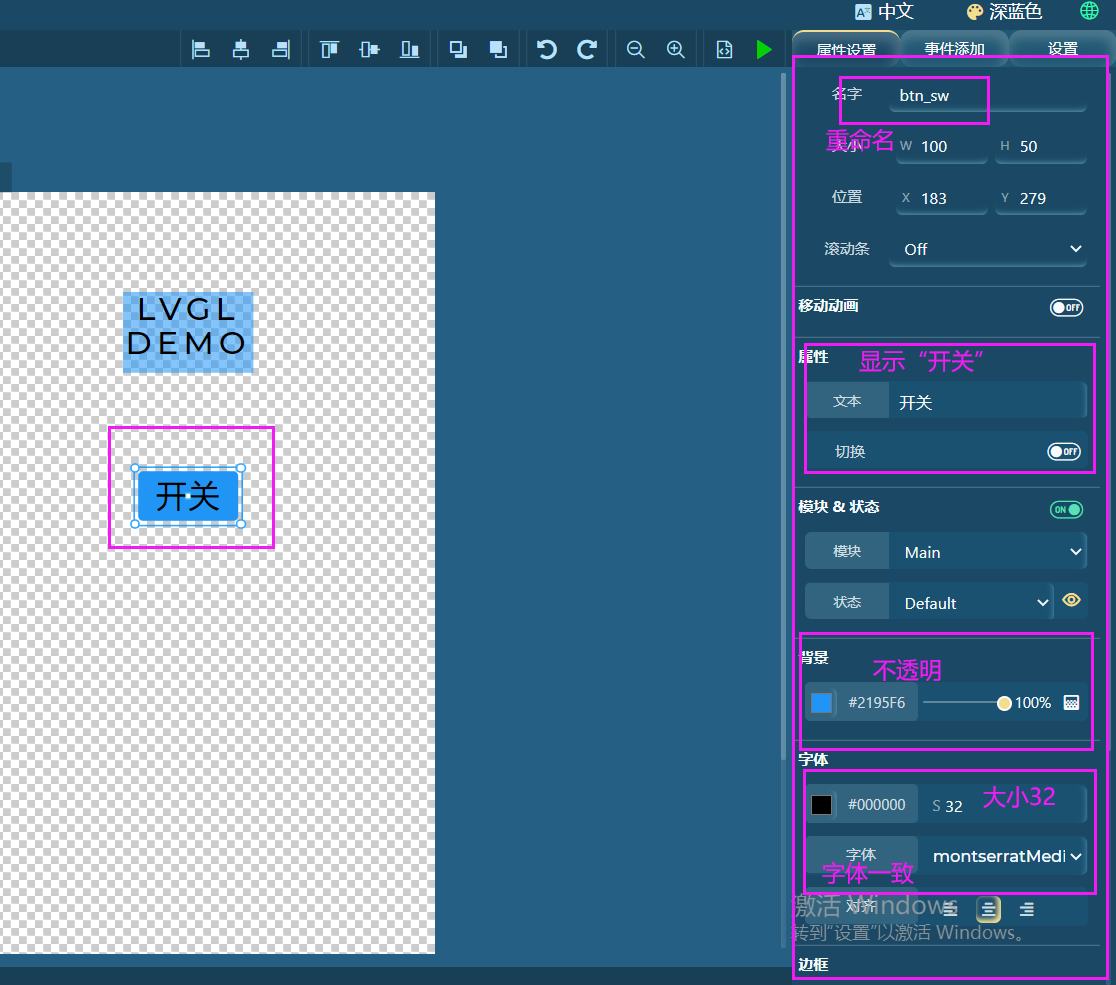Click the 深蓝色 theme button
Viewport: 1116px width, 985px height.
point(1004,11)
